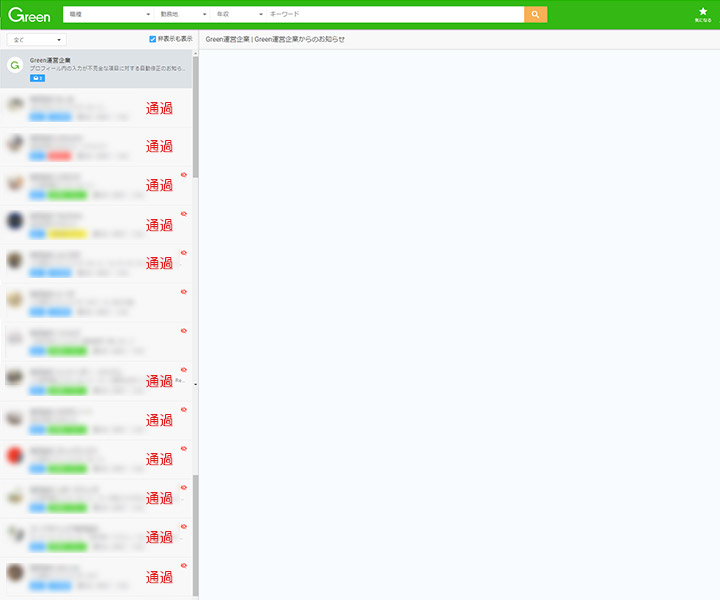Screen dimensions: 720x600
Task: Toggle the 非表示も表示 checkbox
Action: pos(152,39)
